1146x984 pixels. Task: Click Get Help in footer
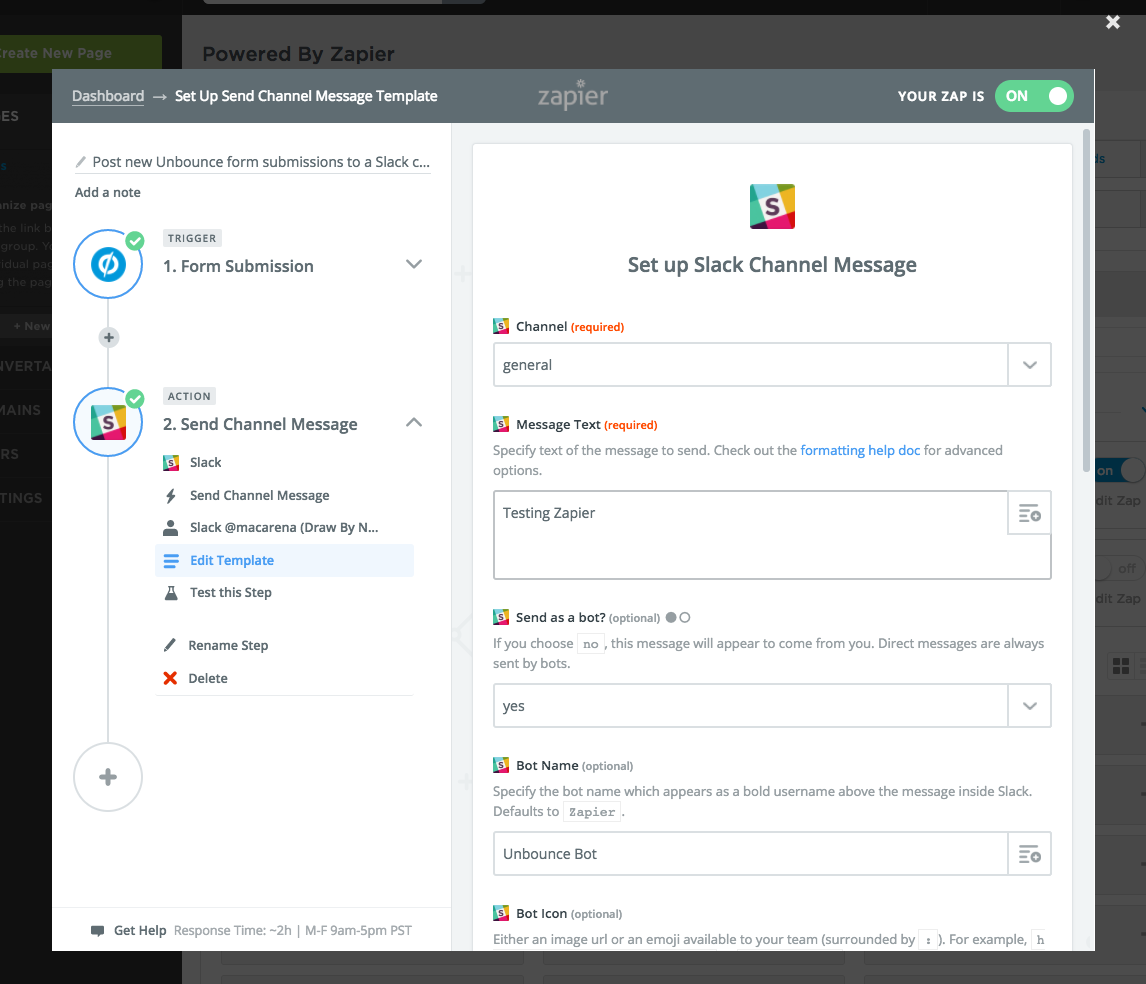tap(140, 931)
